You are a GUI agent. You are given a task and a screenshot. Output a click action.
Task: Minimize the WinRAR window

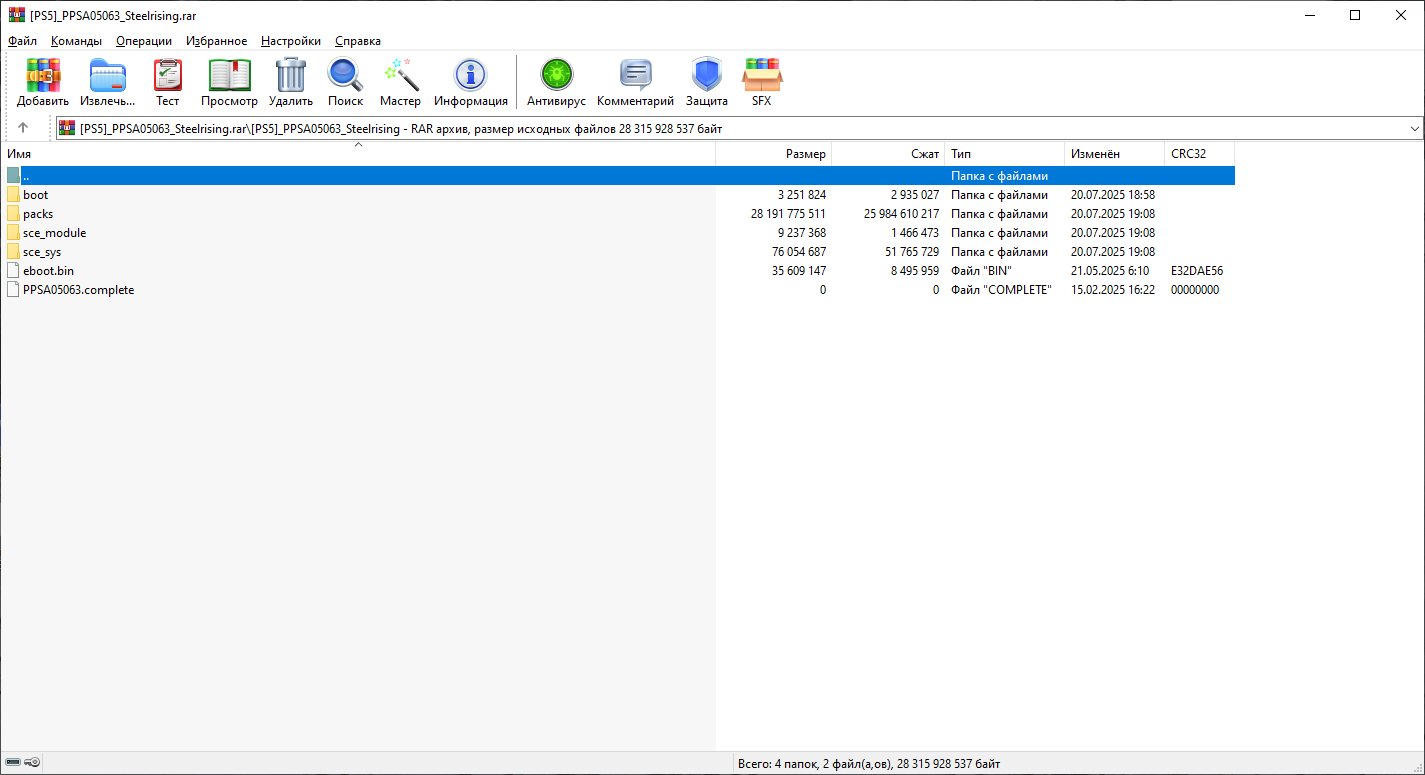coord(1309,15)
